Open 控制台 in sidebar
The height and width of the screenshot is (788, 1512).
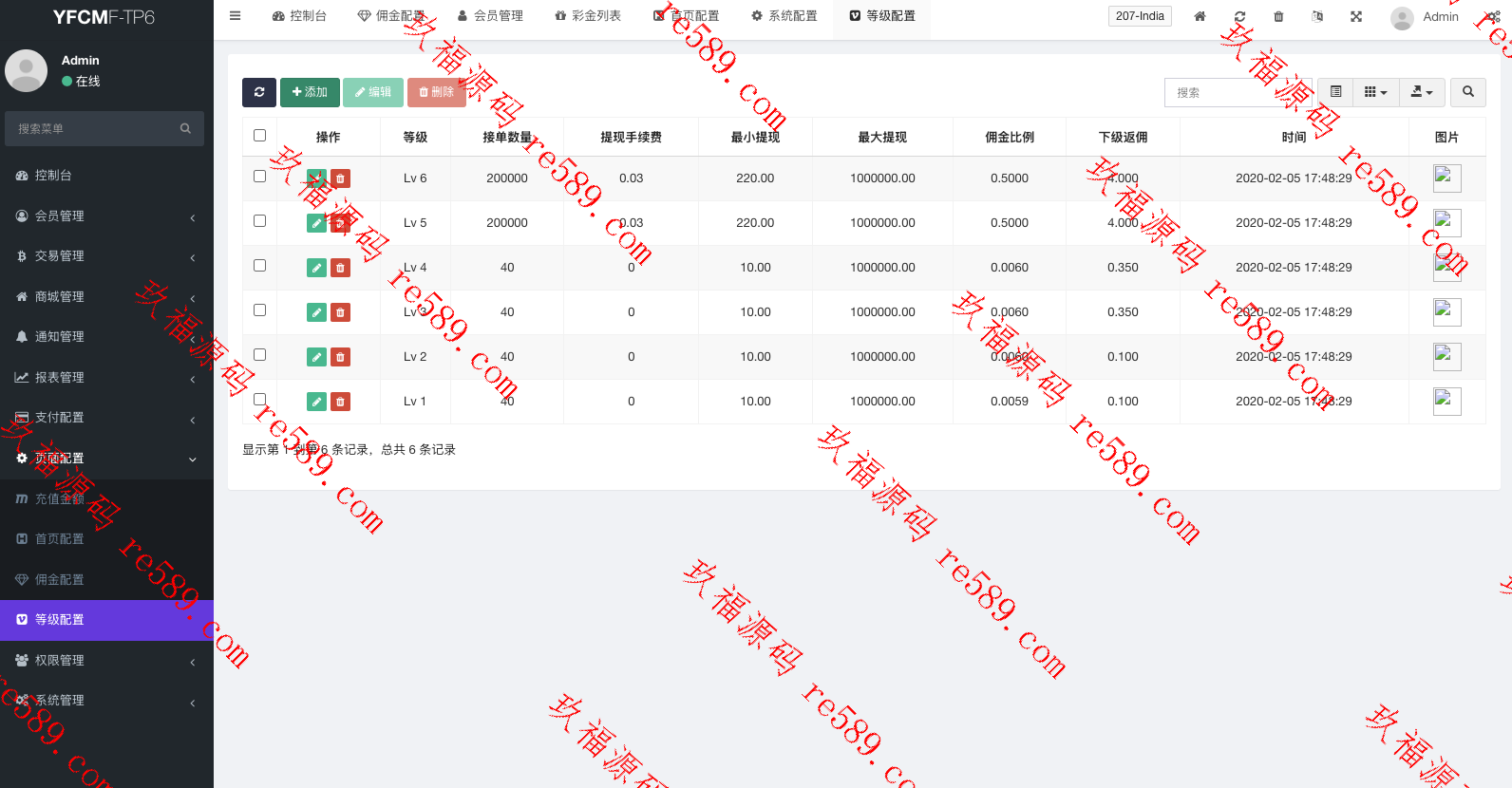tap(106, 176)
